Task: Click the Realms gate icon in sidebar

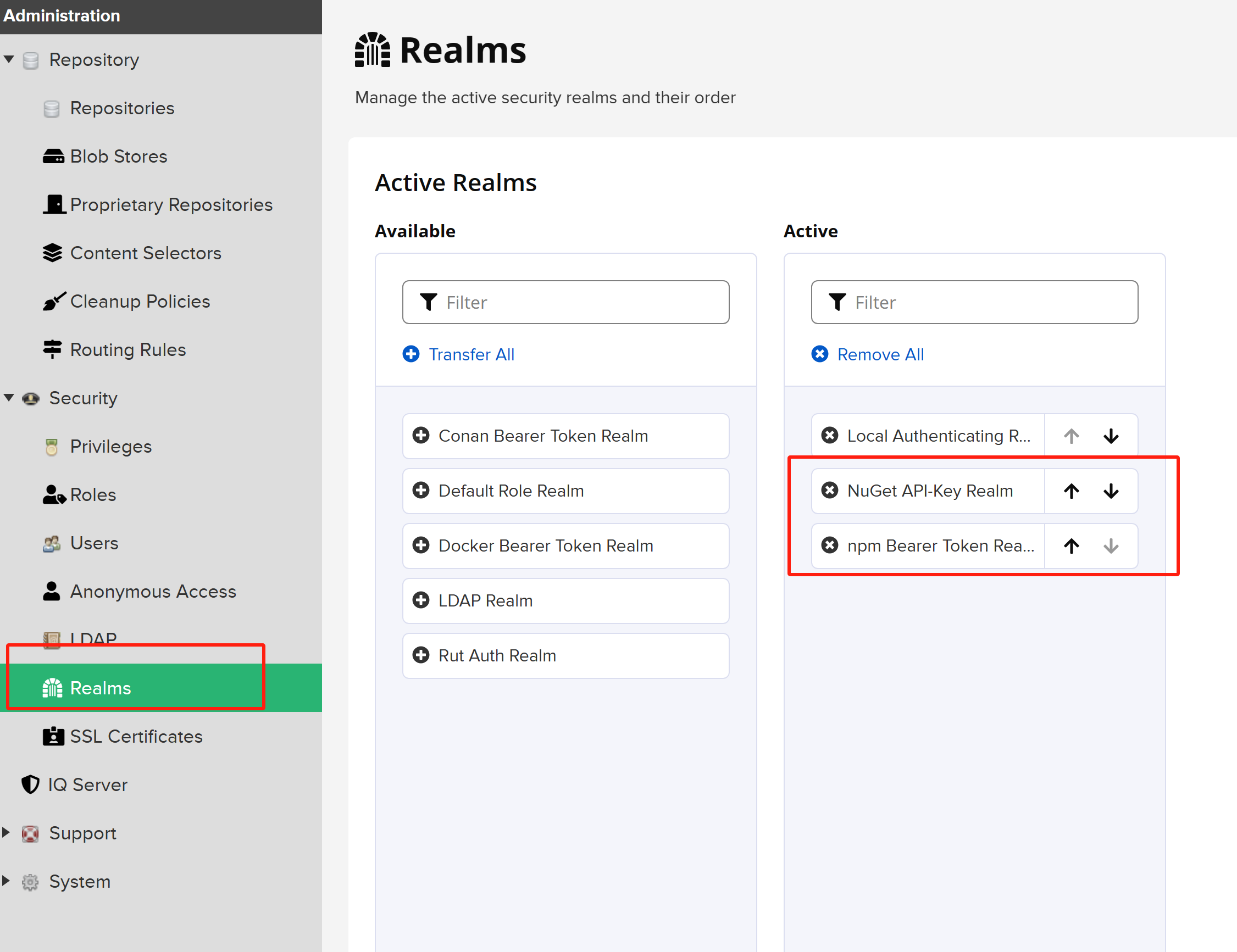Action: (x=52, y=688)
